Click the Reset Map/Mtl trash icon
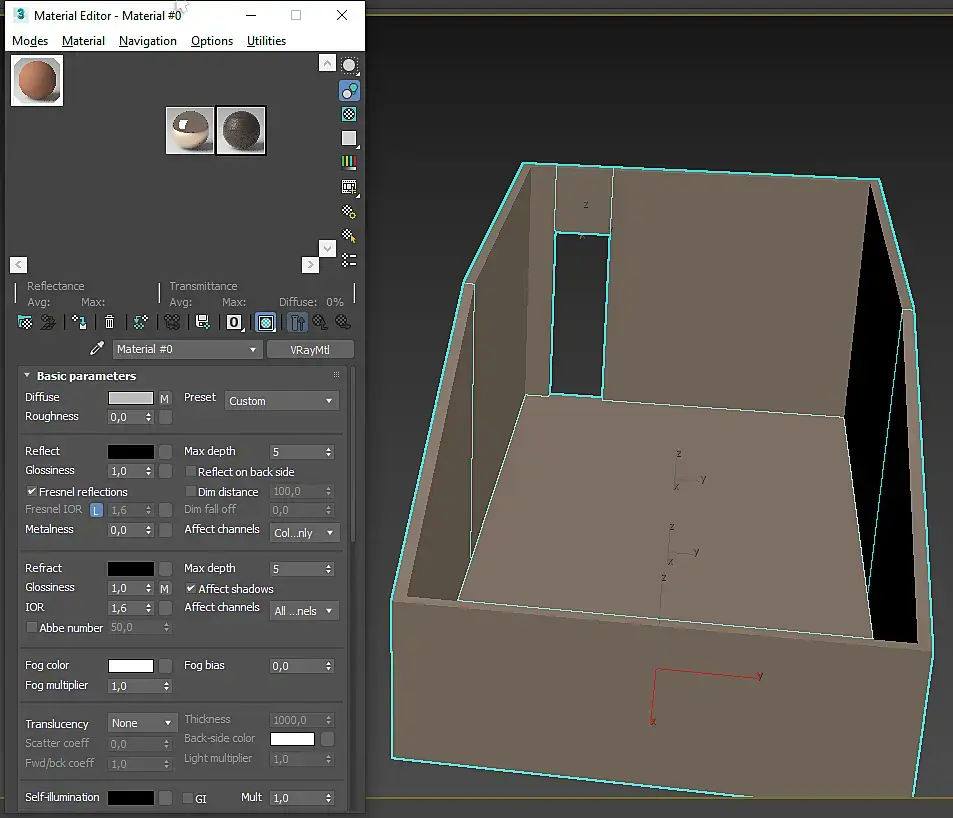 click(110, 322)
